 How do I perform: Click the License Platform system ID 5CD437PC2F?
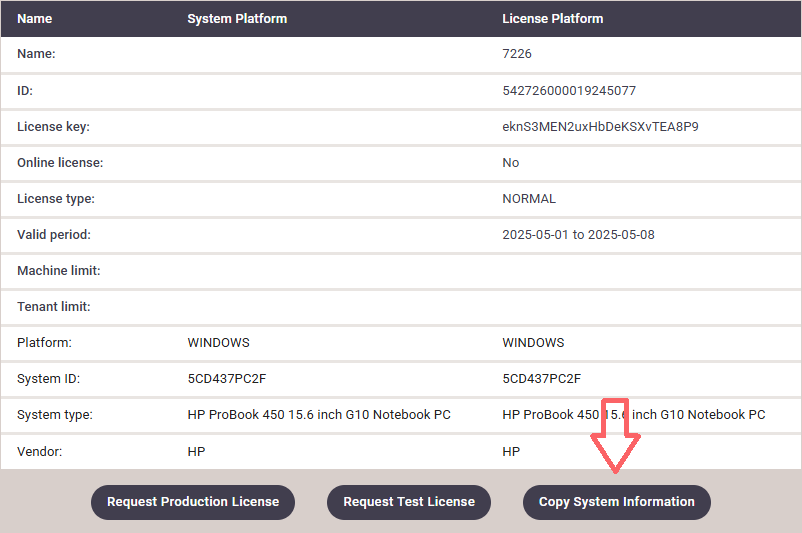click(541, 379)
